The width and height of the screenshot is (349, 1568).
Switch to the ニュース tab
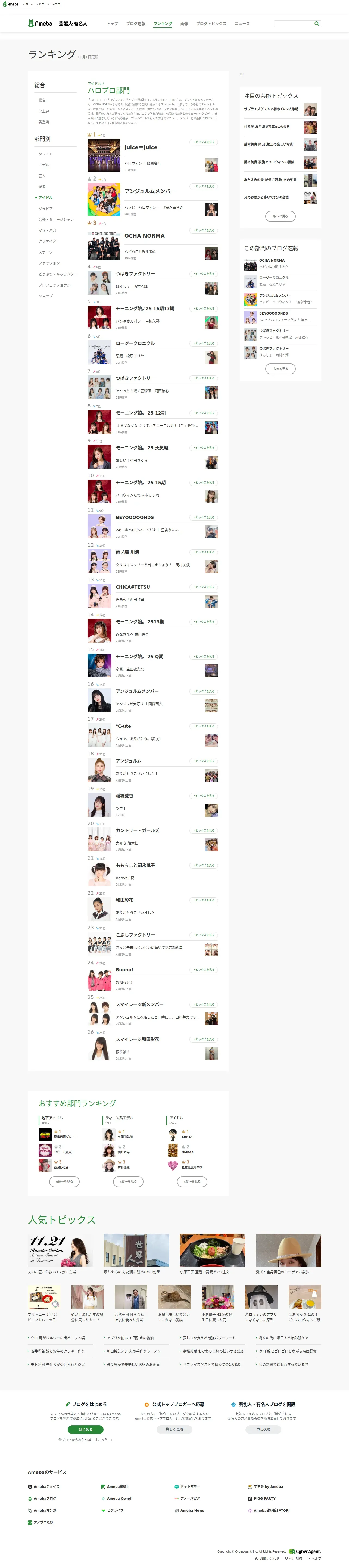tap(242, 24)
